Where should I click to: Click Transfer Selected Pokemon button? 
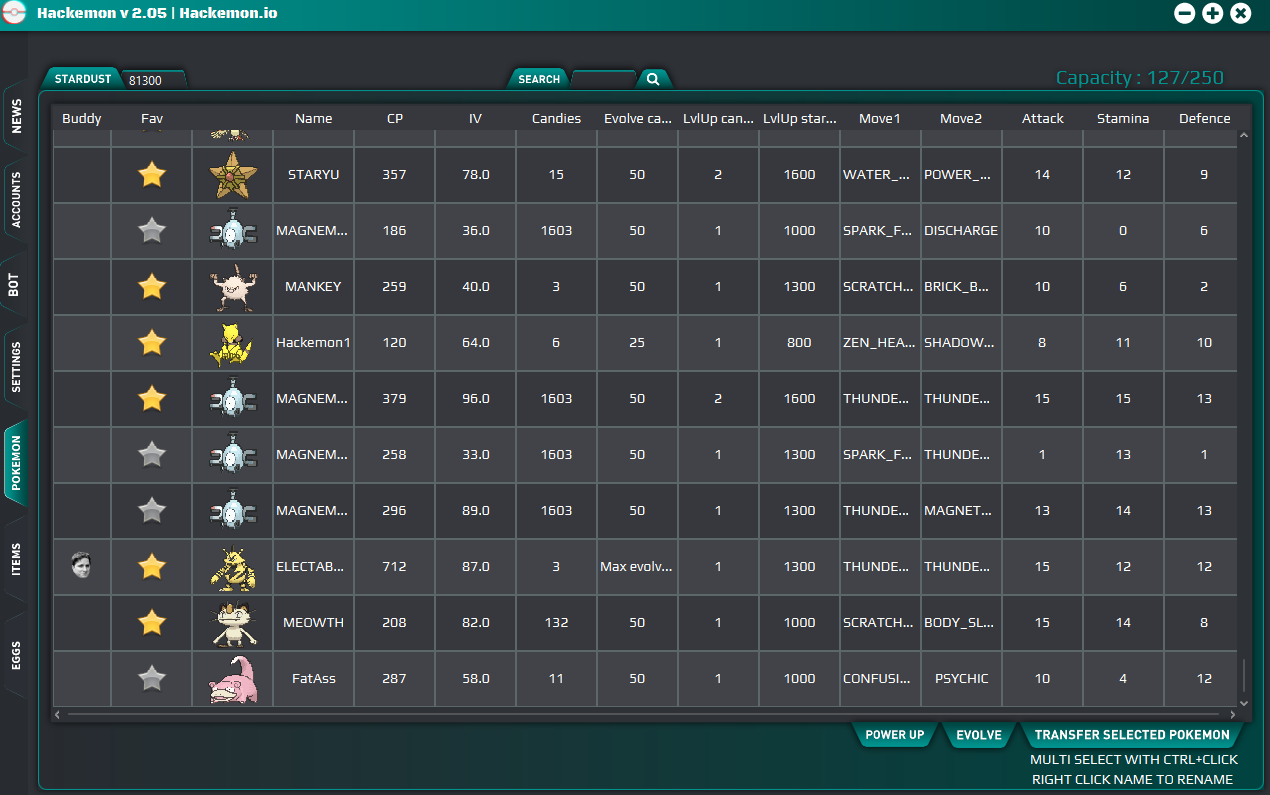[x=1132, y=735]
